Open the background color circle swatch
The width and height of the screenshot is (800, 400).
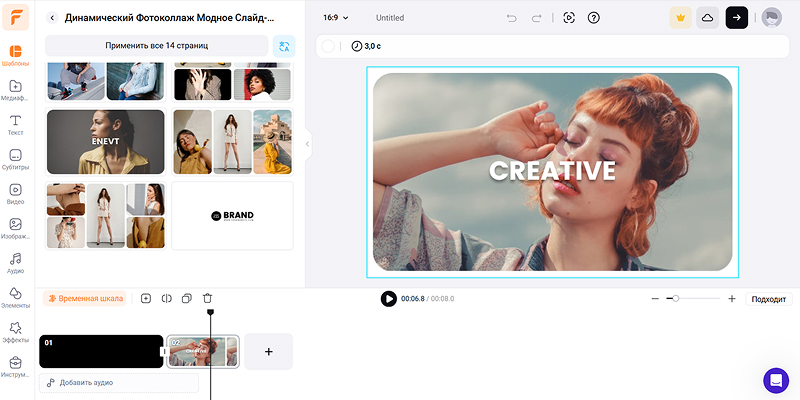[328, 46]
